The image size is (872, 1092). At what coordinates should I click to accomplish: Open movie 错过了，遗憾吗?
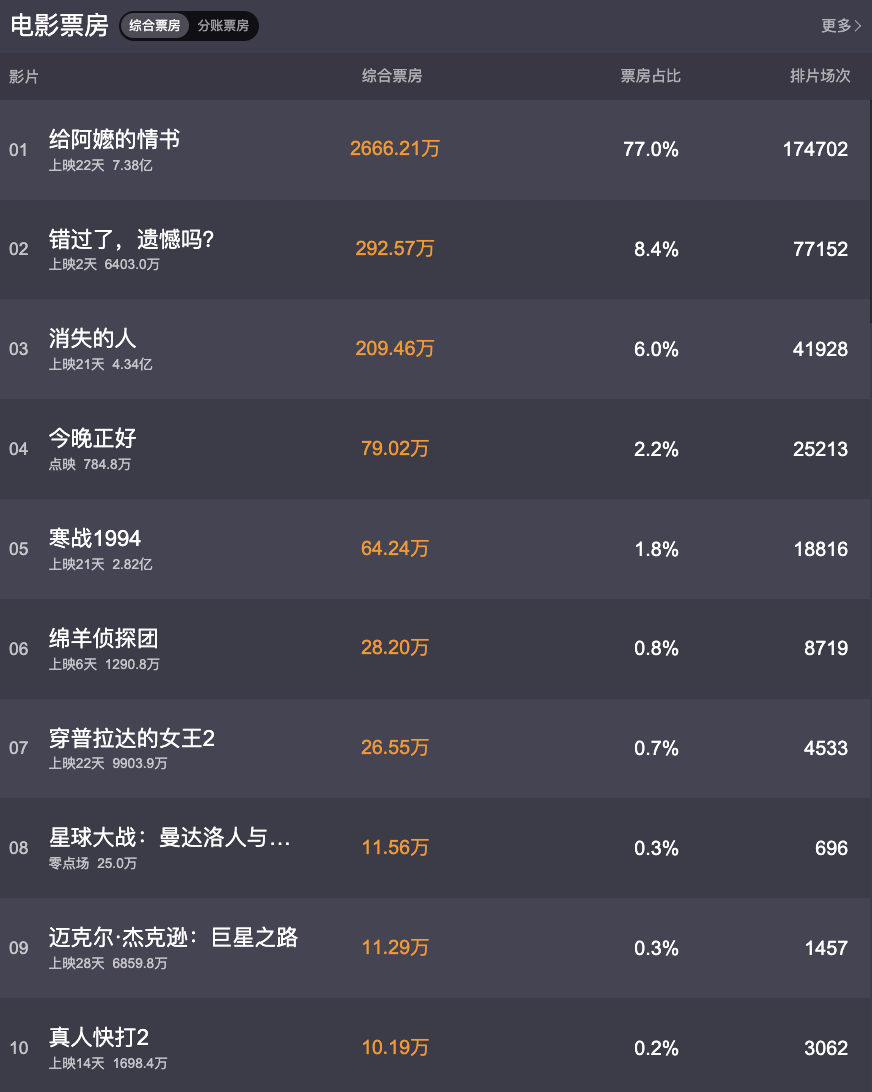pyautogui.click(x=131, y=240)
